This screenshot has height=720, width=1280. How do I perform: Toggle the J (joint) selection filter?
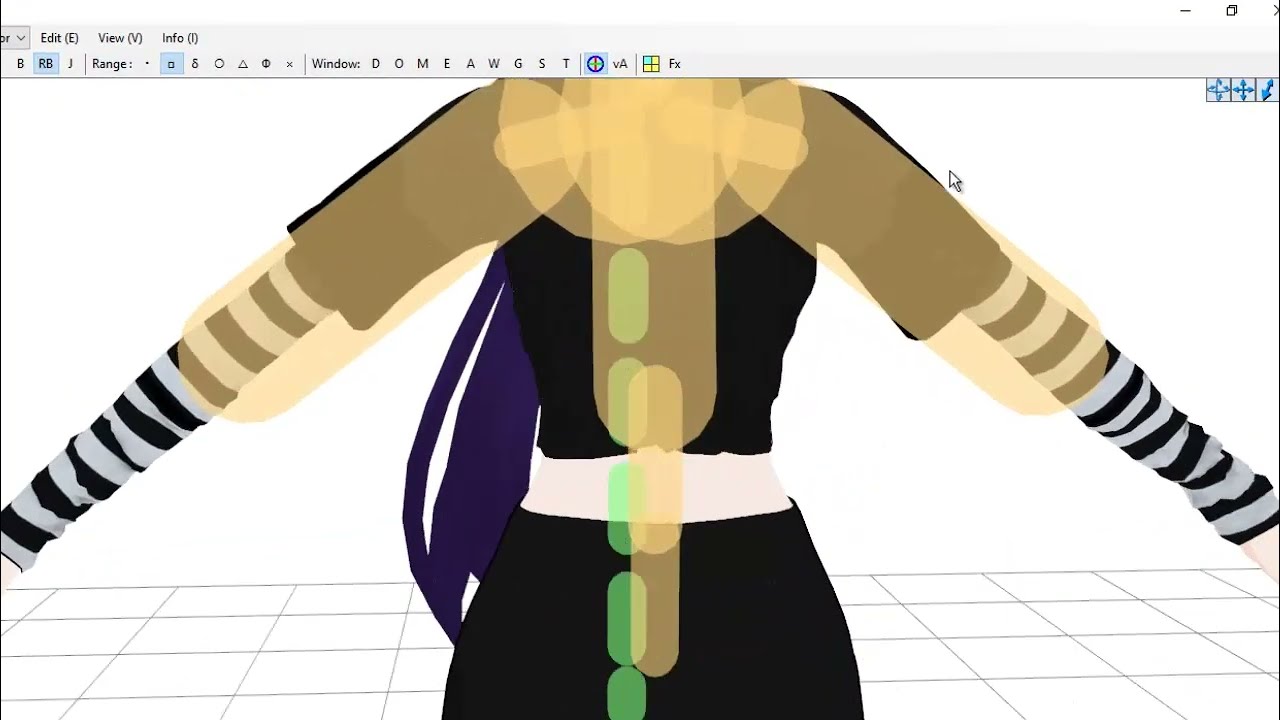70,64
